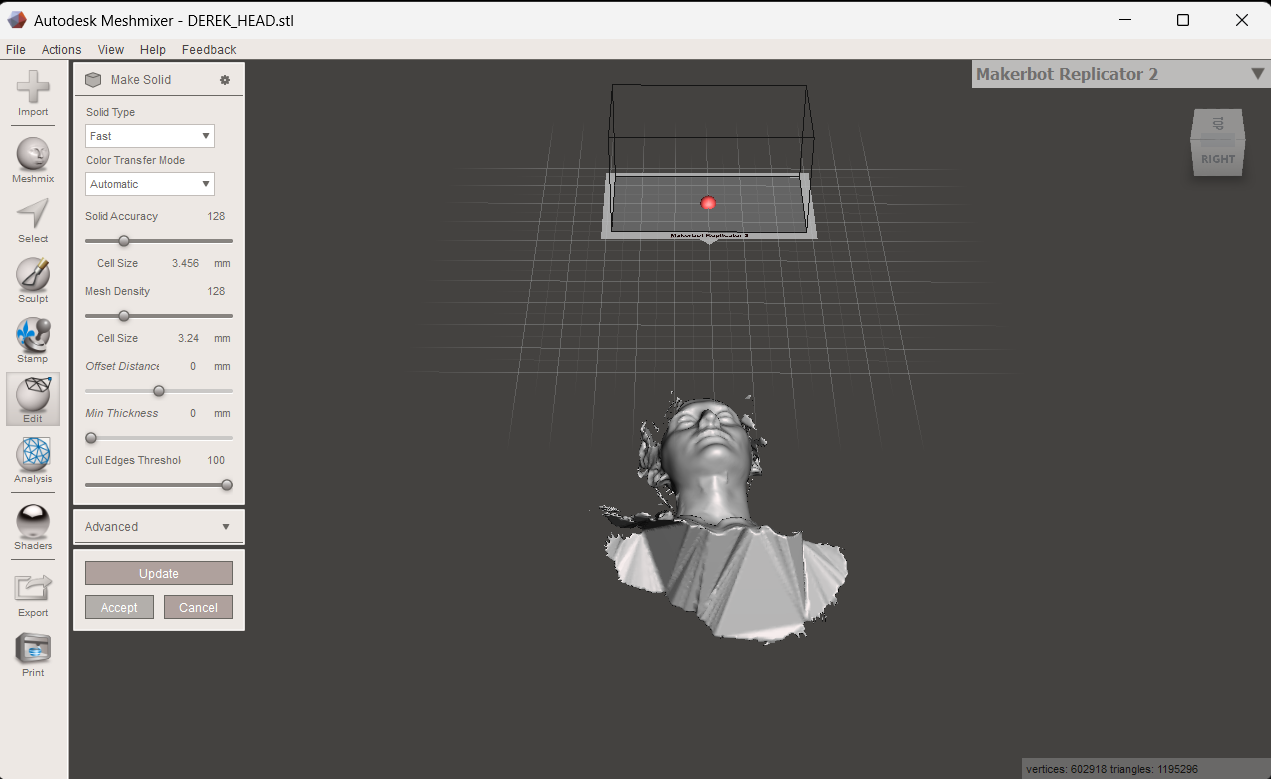Click the Update button
The height and width of the screenshot is (779, 1271).
pos(159,573)
